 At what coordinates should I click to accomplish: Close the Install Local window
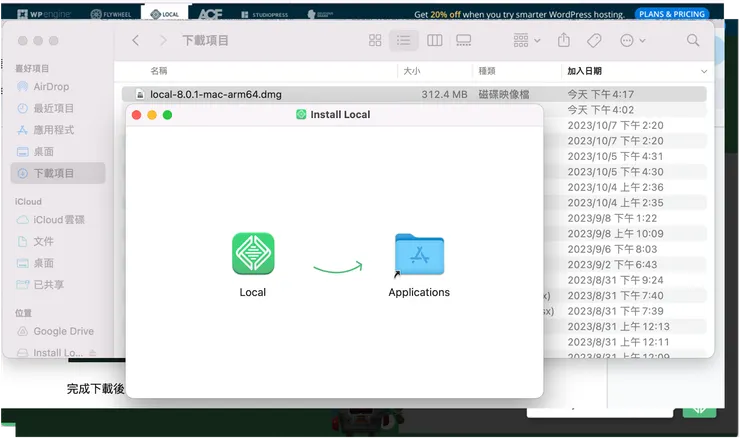136,115
